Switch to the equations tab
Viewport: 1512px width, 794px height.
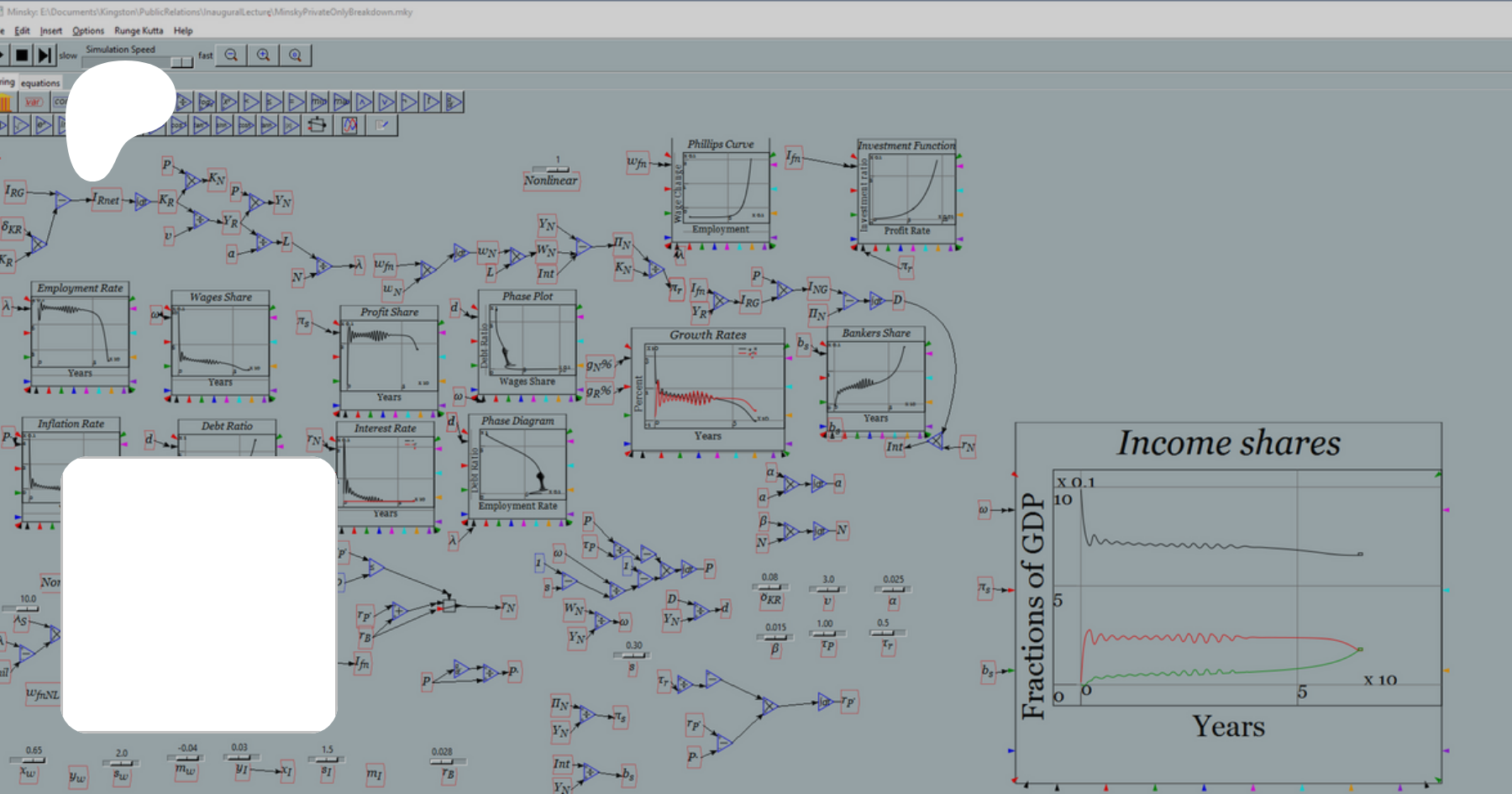click(x=40, y=83)
